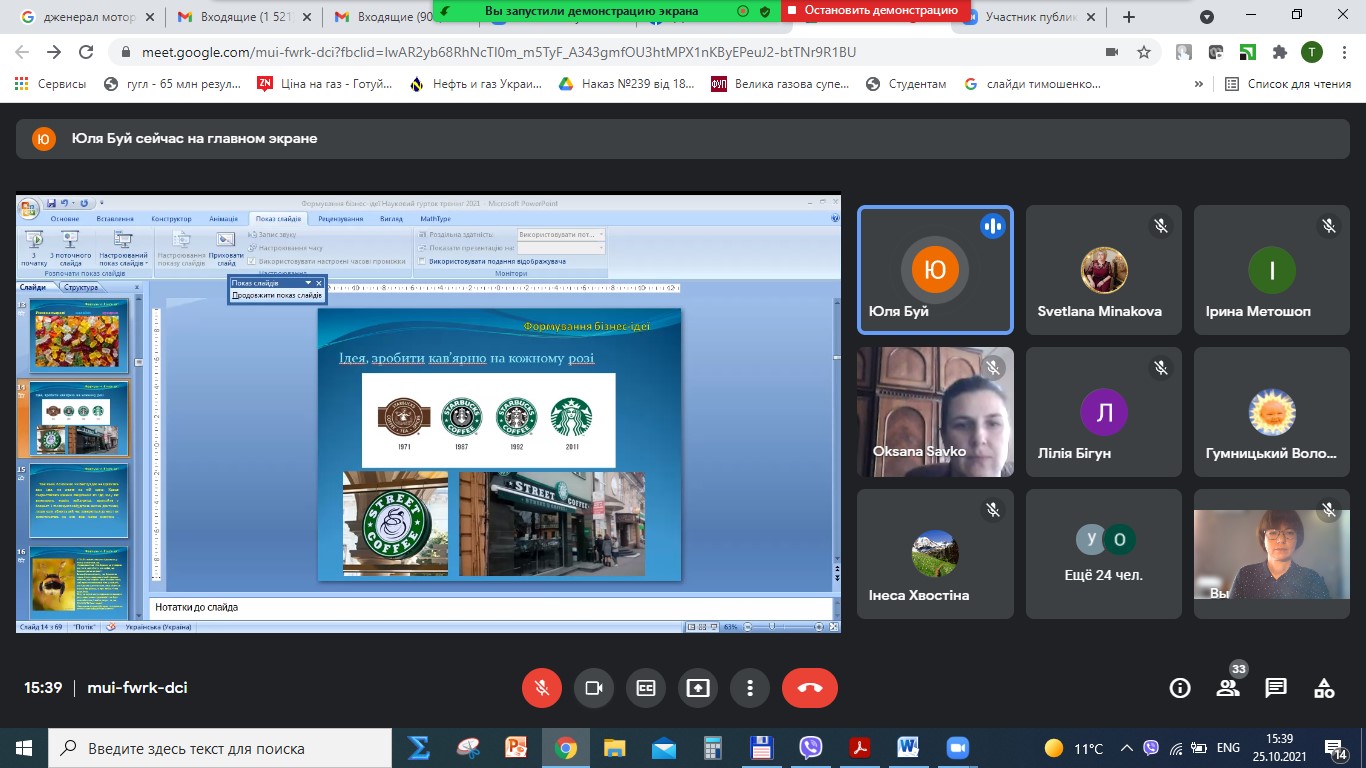Bookmark this page with star icon

tap(1144, 52)
